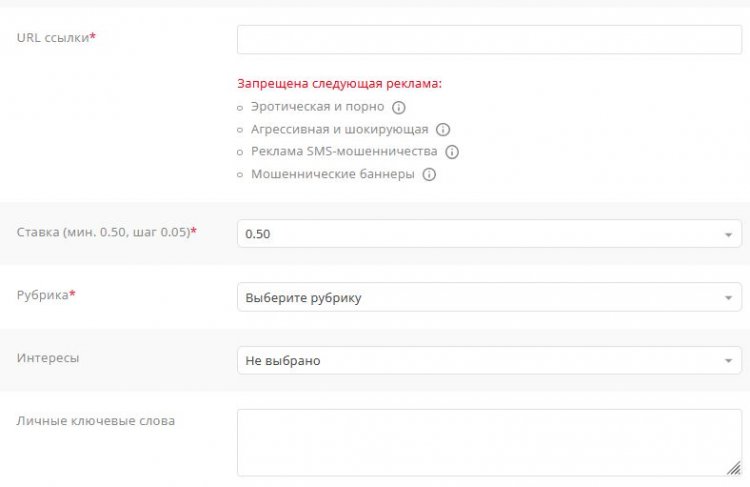
Task: Open info icon for Реклама SMS-мошенничества
Action: click(452, 152)
